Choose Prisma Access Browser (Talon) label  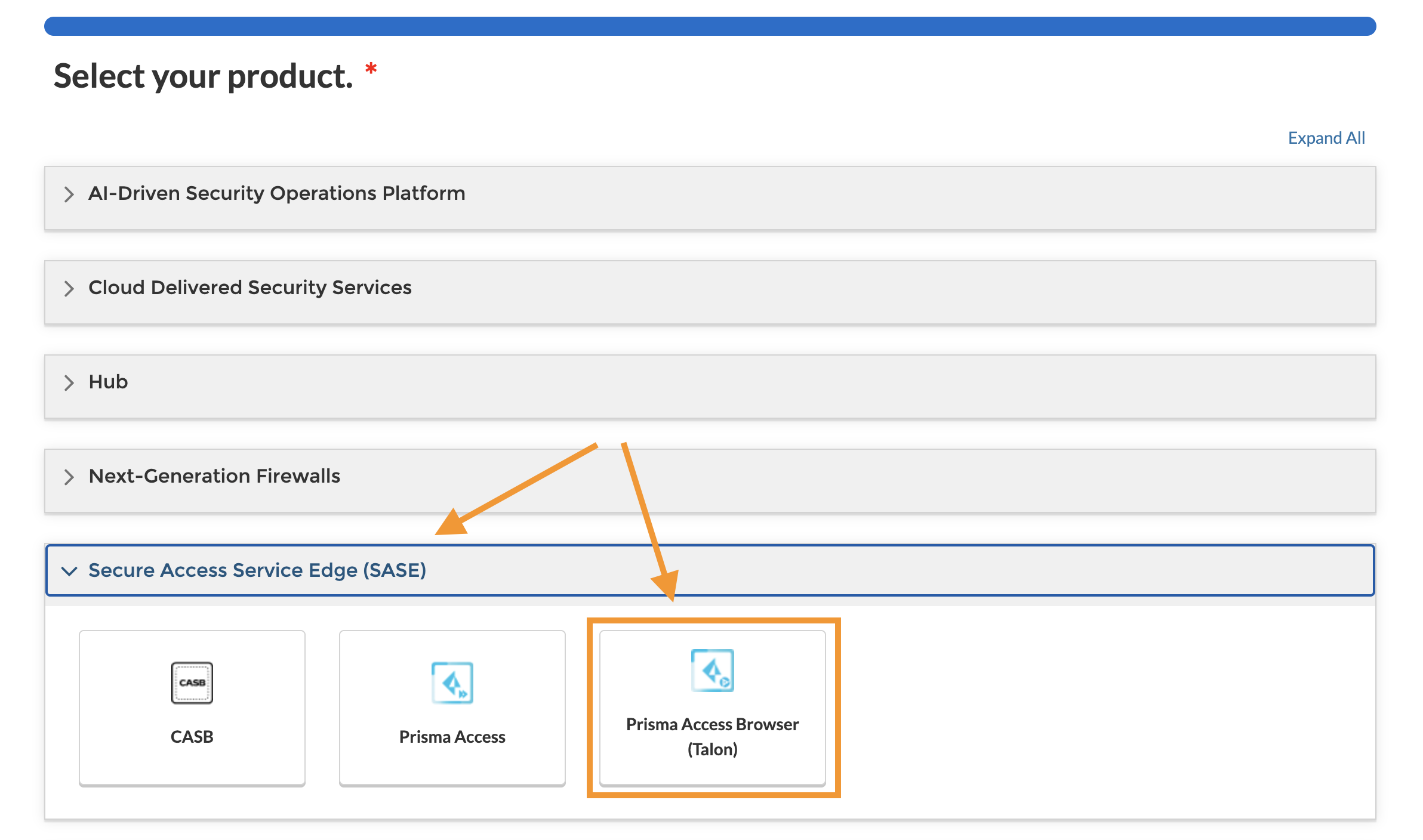click(x=712, y=736)
